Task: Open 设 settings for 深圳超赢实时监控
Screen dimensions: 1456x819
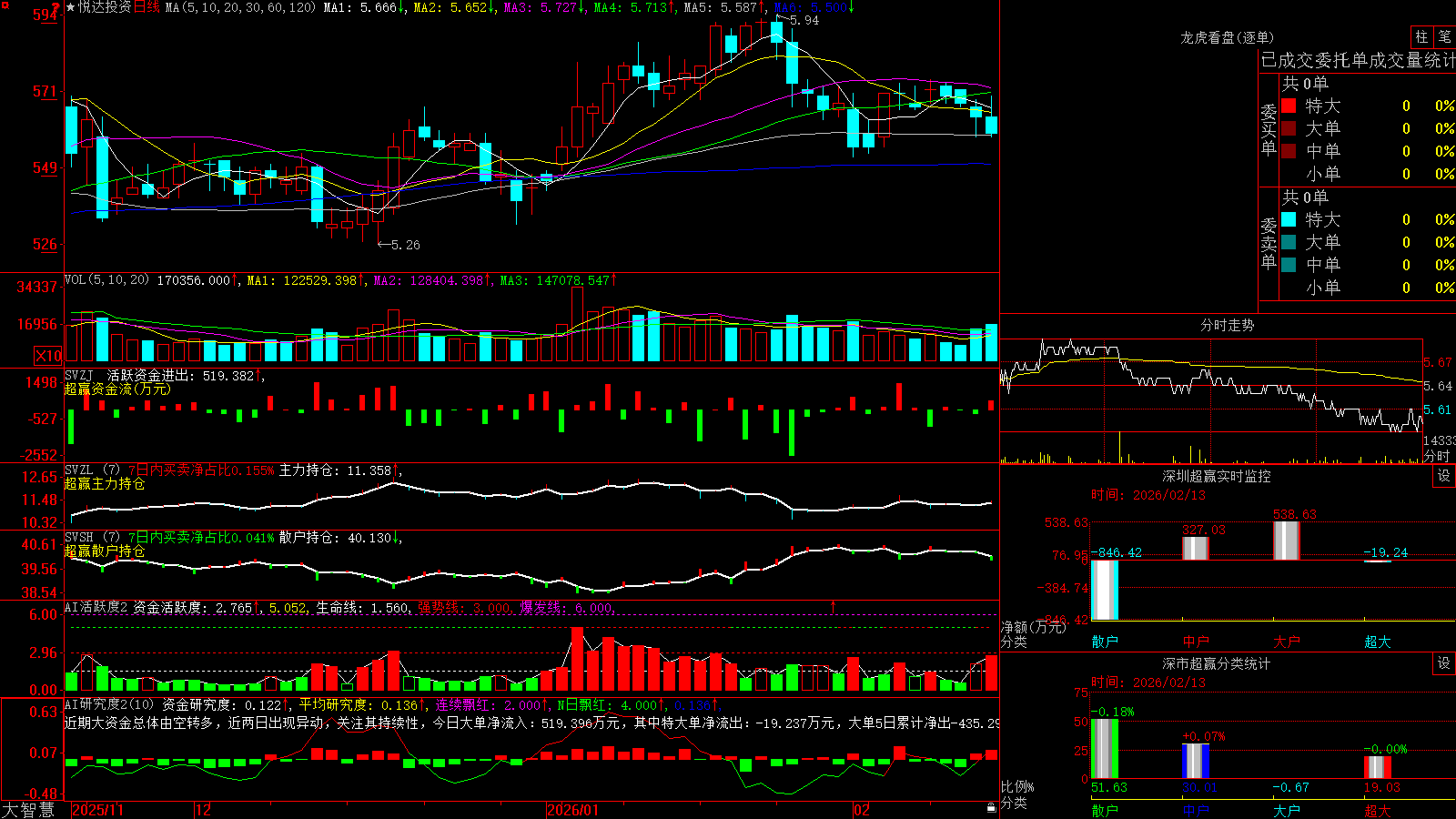Action: point(1443,476)
